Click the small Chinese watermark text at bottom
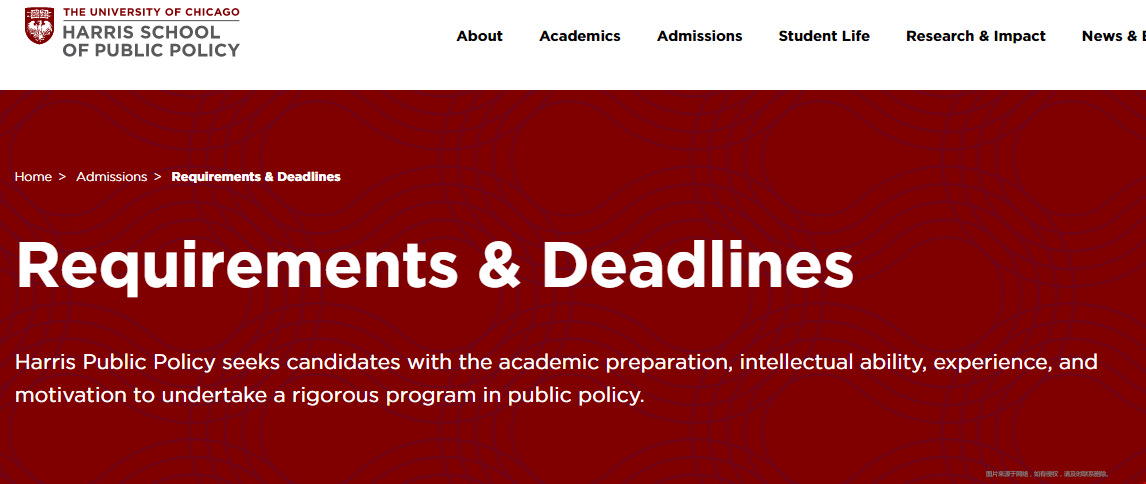 [x=1047, y=474]
